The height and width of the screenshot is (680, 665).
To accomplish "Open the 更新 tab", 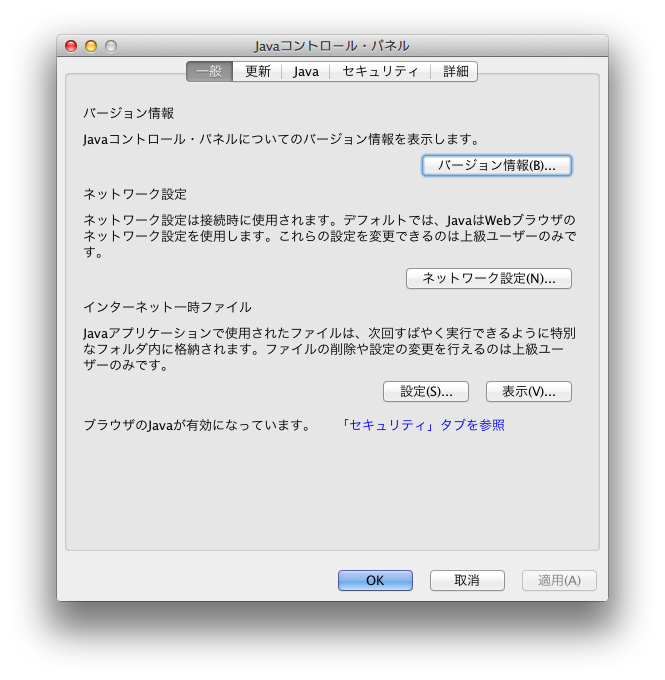I will coord(258,71).
